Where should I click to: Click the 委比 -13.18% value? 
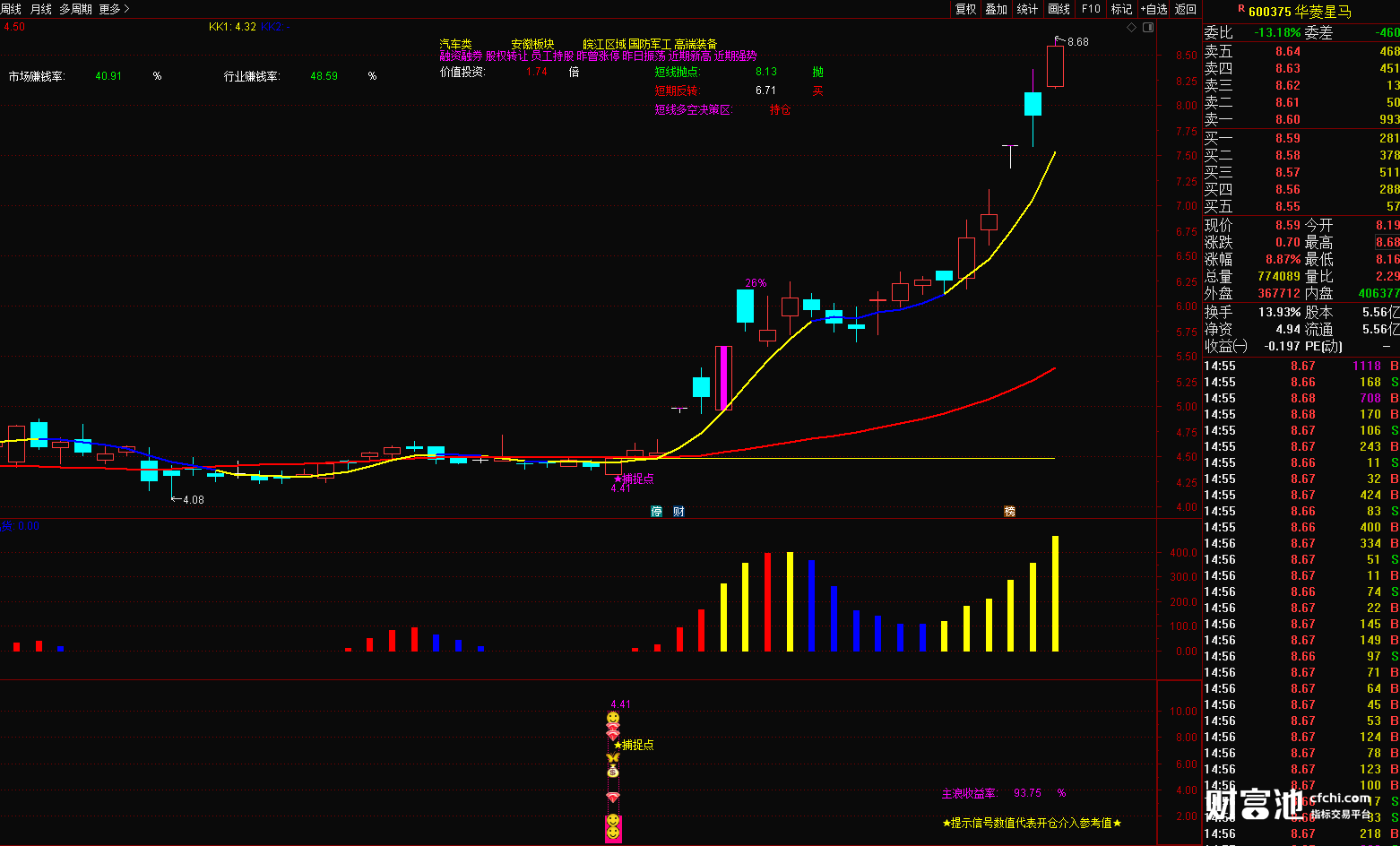[x=1276, y=33]
